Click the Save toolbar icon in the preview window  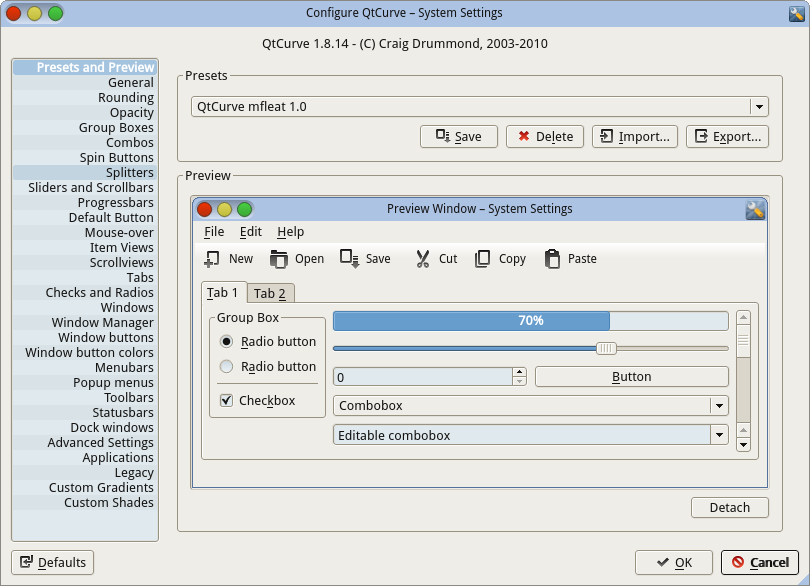(x=349, y=259)
